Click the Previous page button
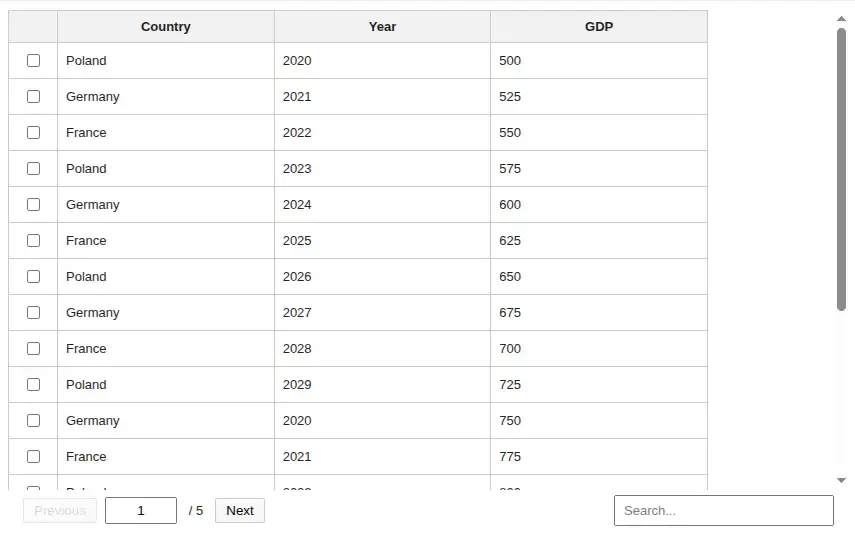The width and height of the screenshot is (855, 535). click(60, 510)
